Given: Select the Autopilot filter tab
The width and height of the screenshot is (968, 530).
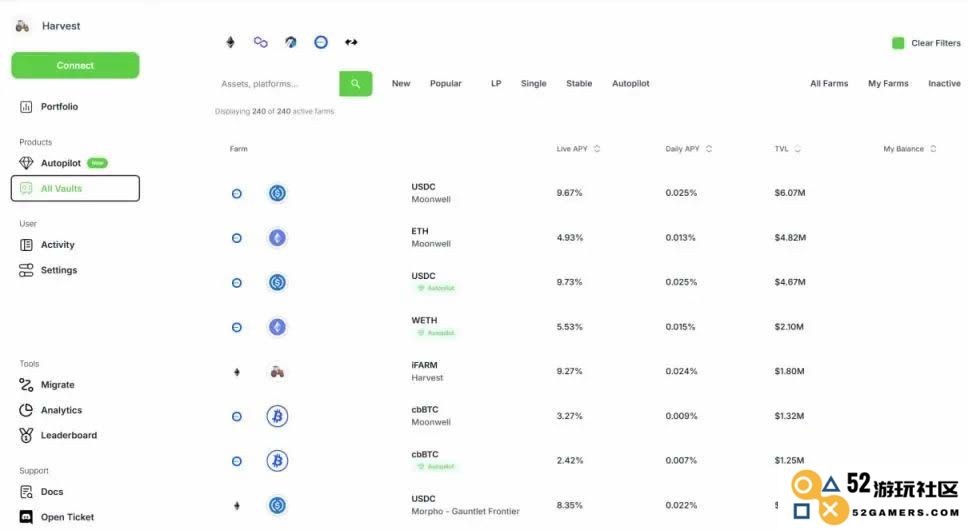Looking at the screenshot, I should tap(630, 83).
